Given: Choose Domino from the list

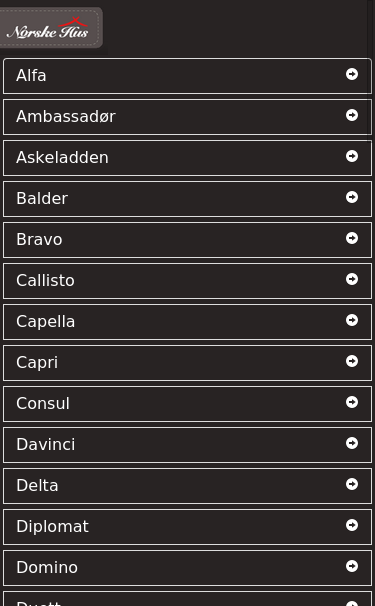Looking at the screenshot, I should click(x=188, y=568).
